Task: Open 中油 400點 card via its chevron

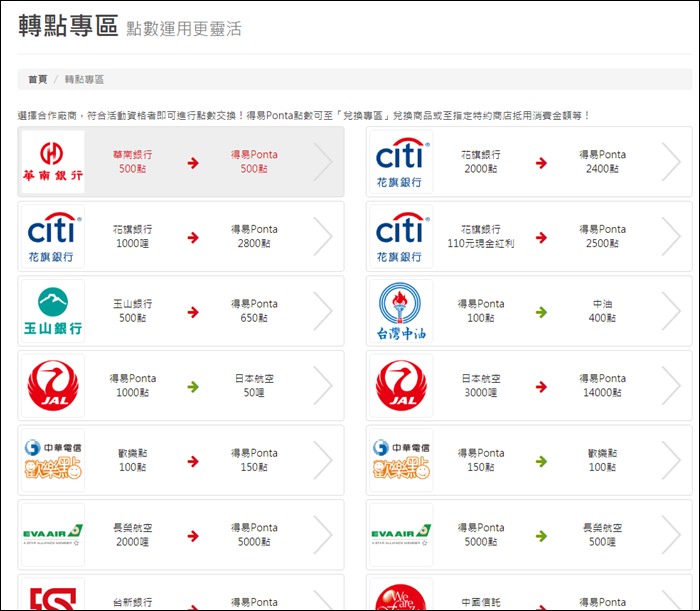Action: (671, 311)
